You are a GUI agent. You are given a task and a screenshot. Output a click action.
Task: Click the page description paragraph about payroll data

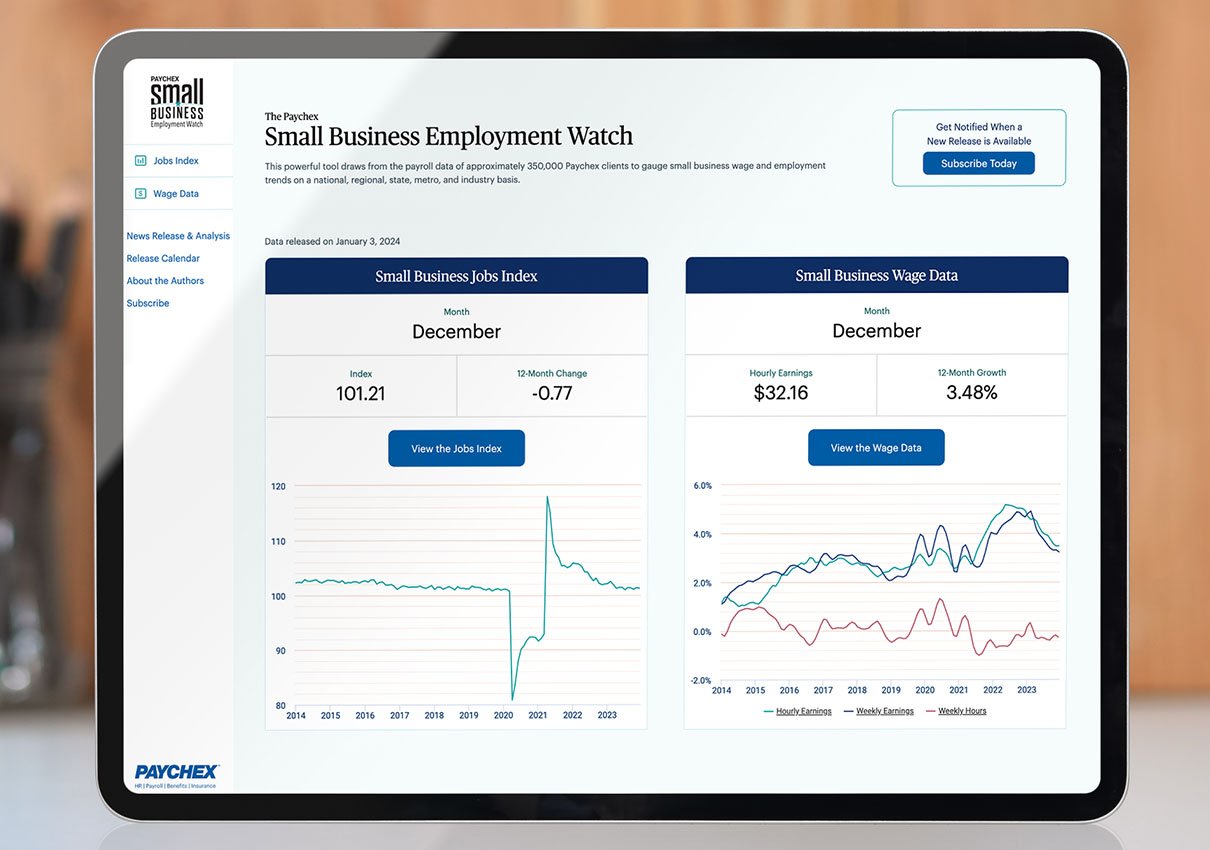pyautogui.click(x=545, y=173)
